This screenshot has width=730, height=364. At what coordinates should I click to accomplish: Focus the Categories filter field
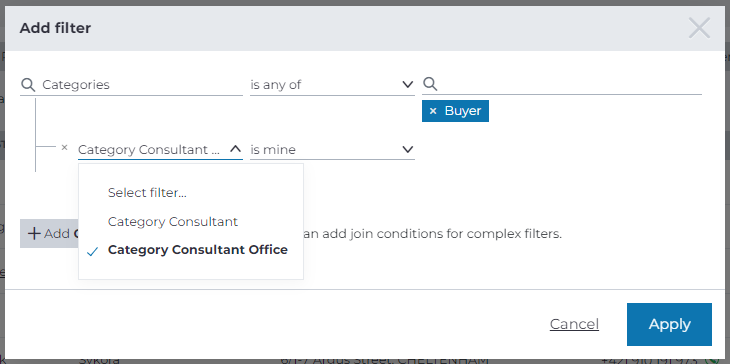coord(131,85)
